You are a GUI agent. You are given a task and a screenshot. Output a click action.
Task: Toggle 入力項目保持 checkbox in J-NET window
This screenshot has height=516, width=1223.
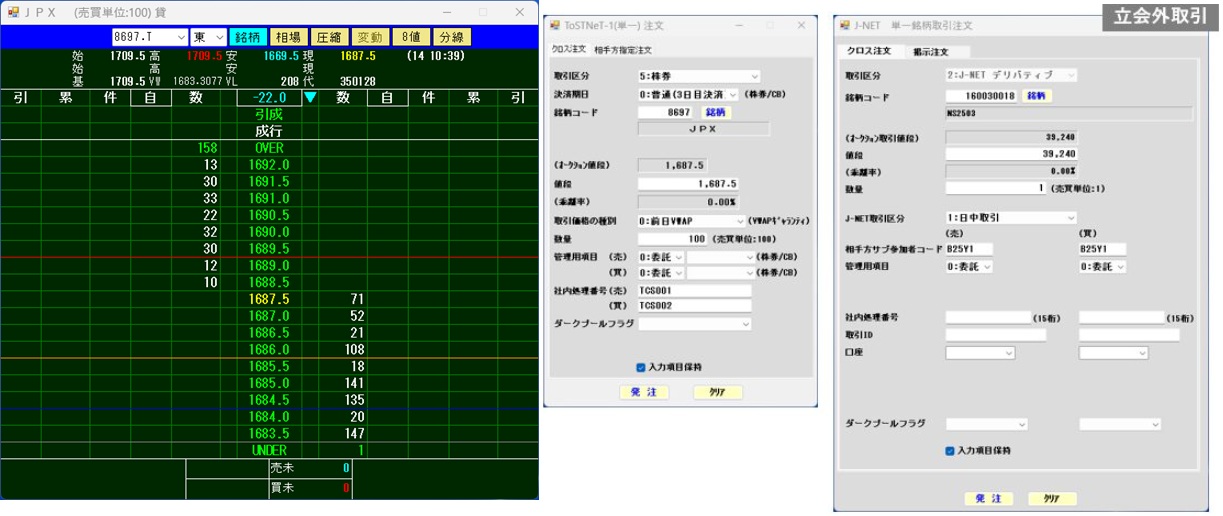point(950,451)
